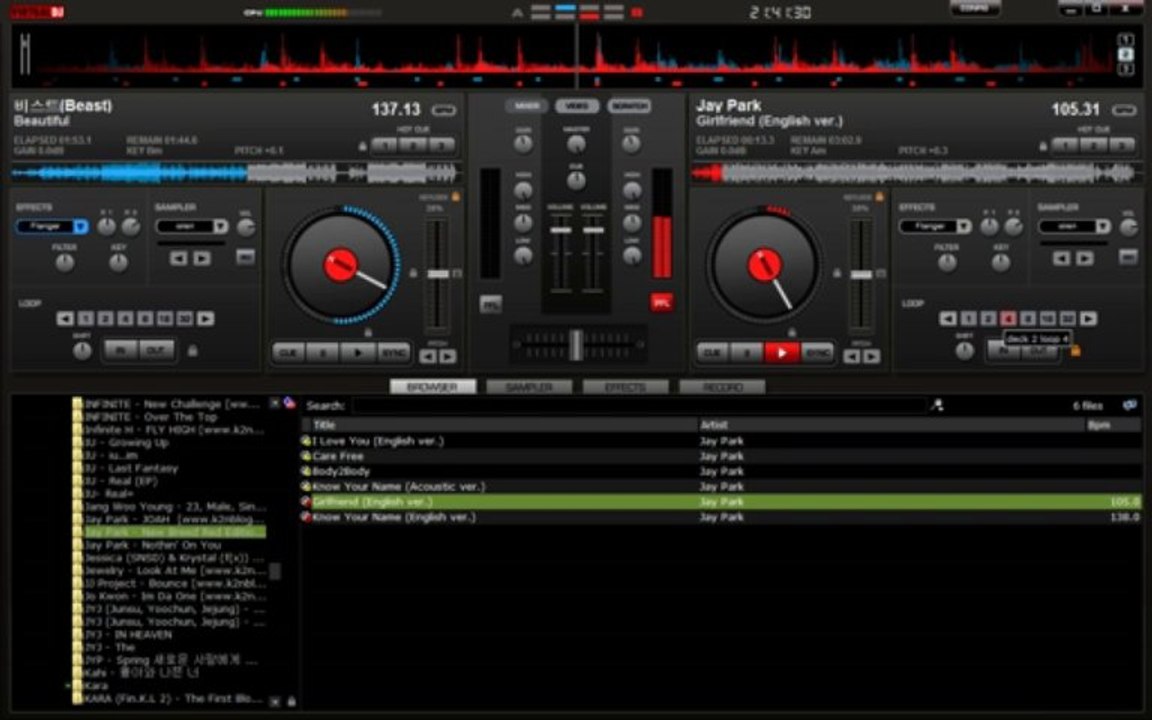The width and height of the screenshot is (1152, 720).
Task: Toggle the red PFL button for right deck
Action: (x=661, y=303)
